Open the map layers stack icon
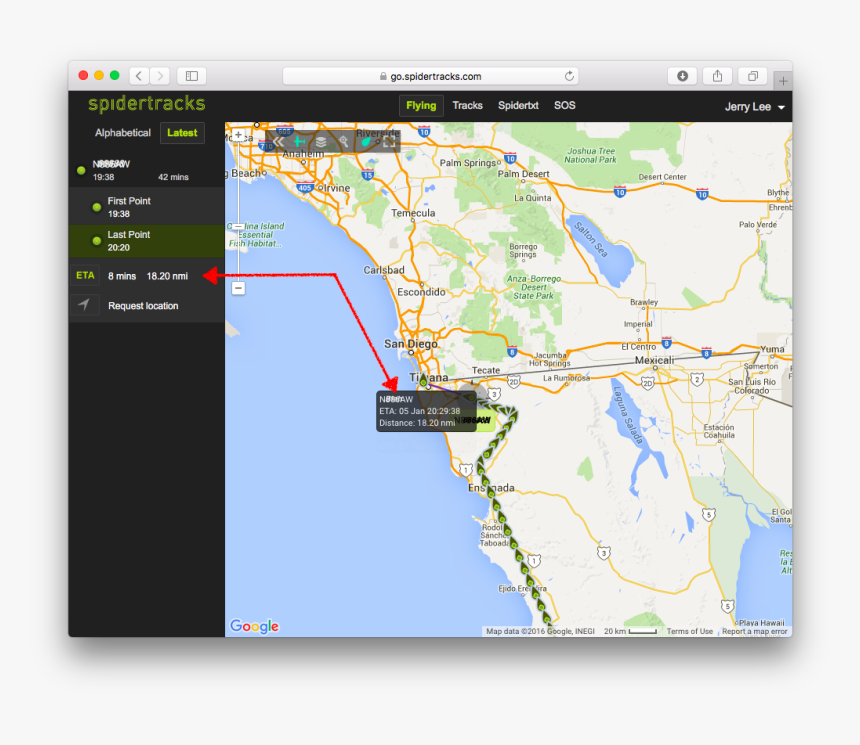Image resolution: width=860 pixels, height=745 pixels. [x=321, y=142]
